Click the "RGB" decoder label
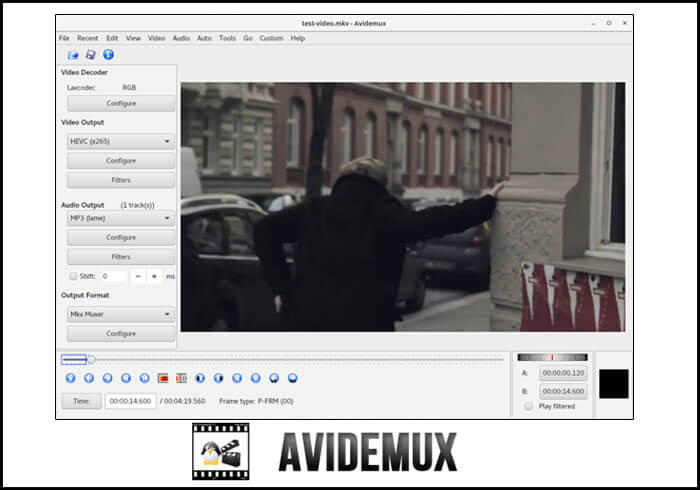 tap(129, 87)
